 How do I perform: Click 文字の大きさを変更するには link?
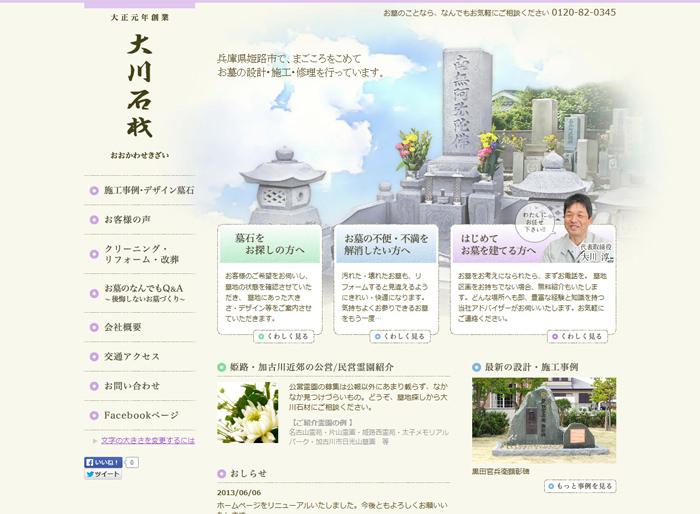click(148, 441)
